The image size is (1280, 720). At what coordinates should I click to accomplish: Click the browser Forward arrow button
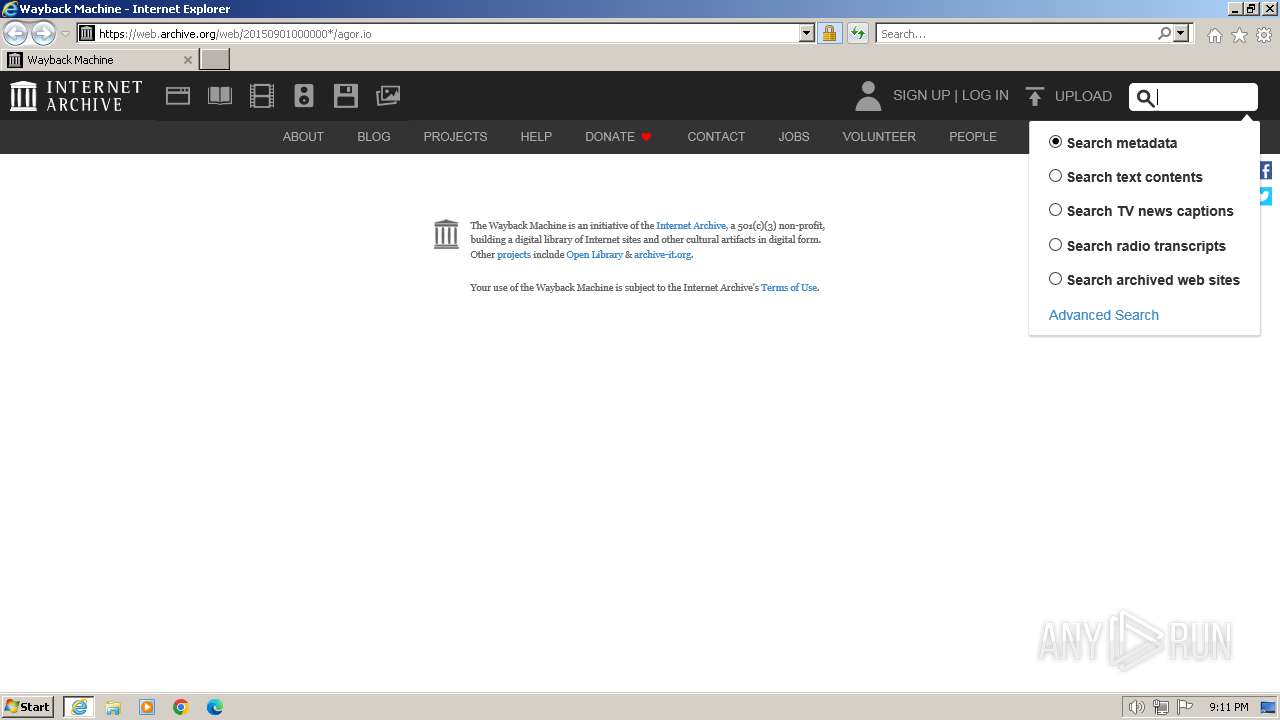click(43, 33)
